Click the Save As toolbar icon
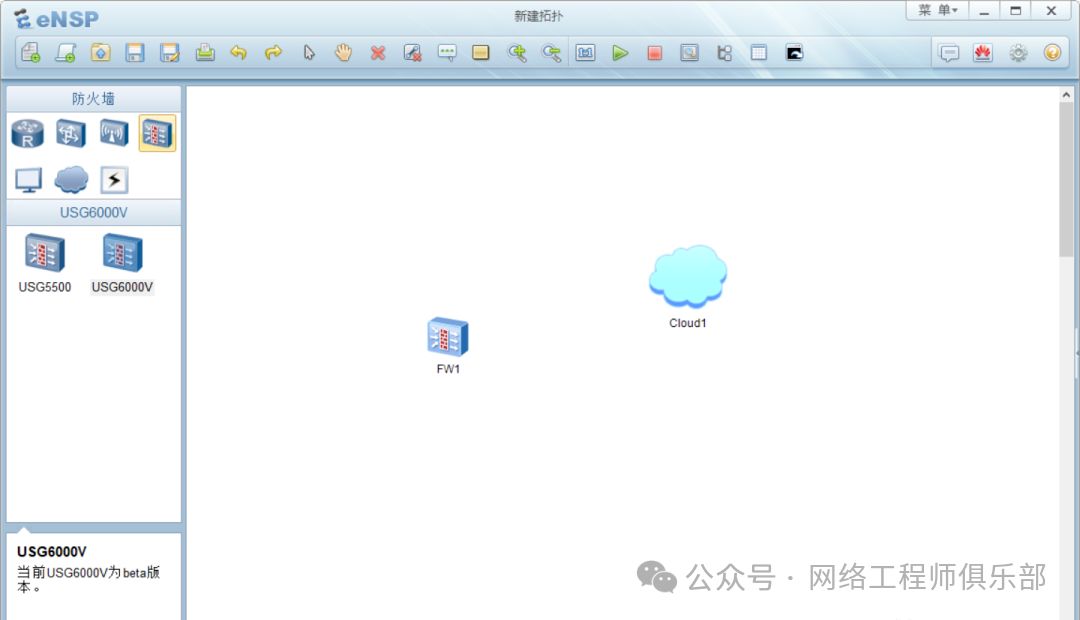 pyautogui.click(x=169, y=52)
